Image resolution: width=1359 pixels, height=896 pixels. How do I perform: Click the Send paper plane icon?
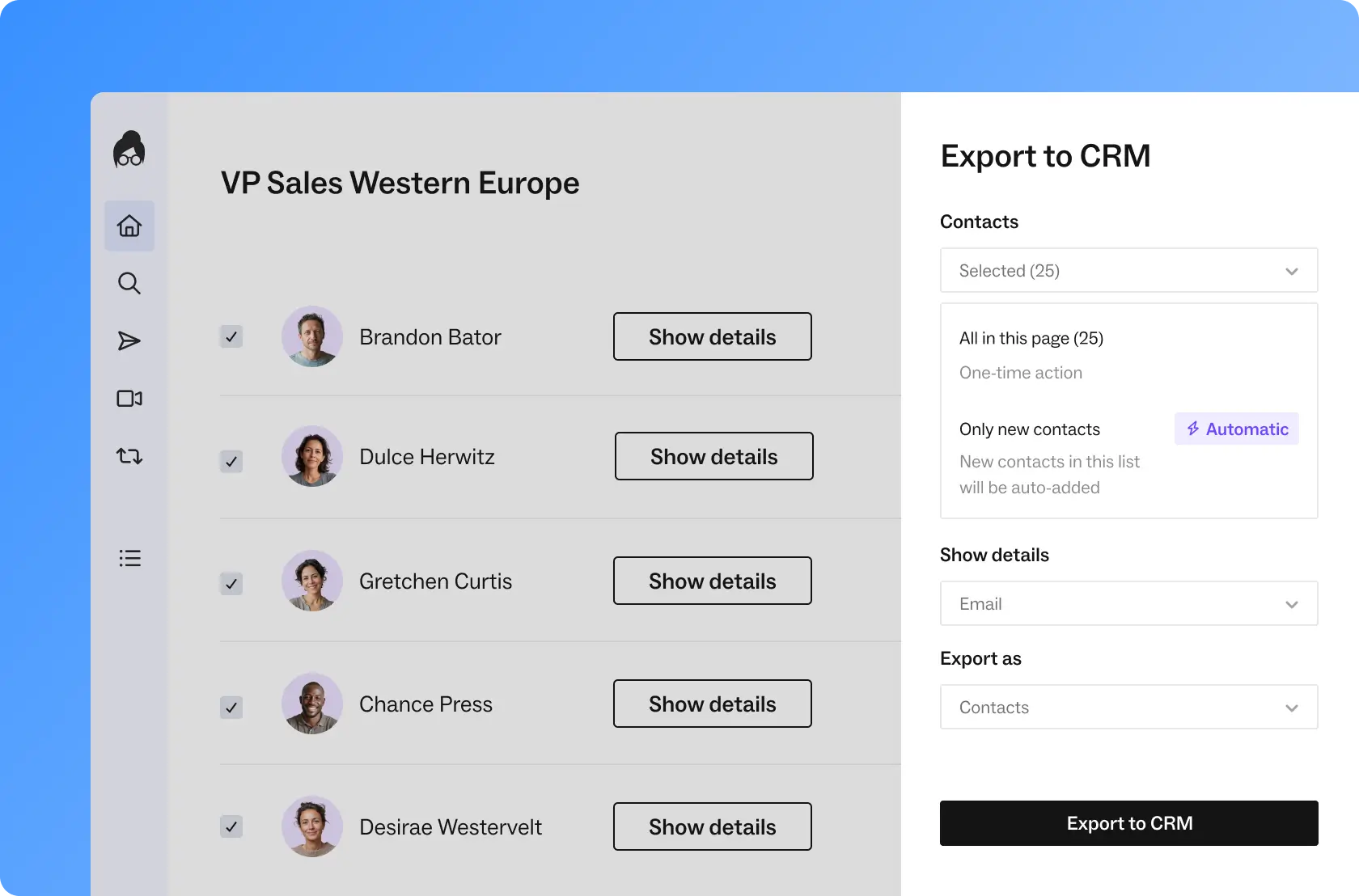(x=129, y=341)
